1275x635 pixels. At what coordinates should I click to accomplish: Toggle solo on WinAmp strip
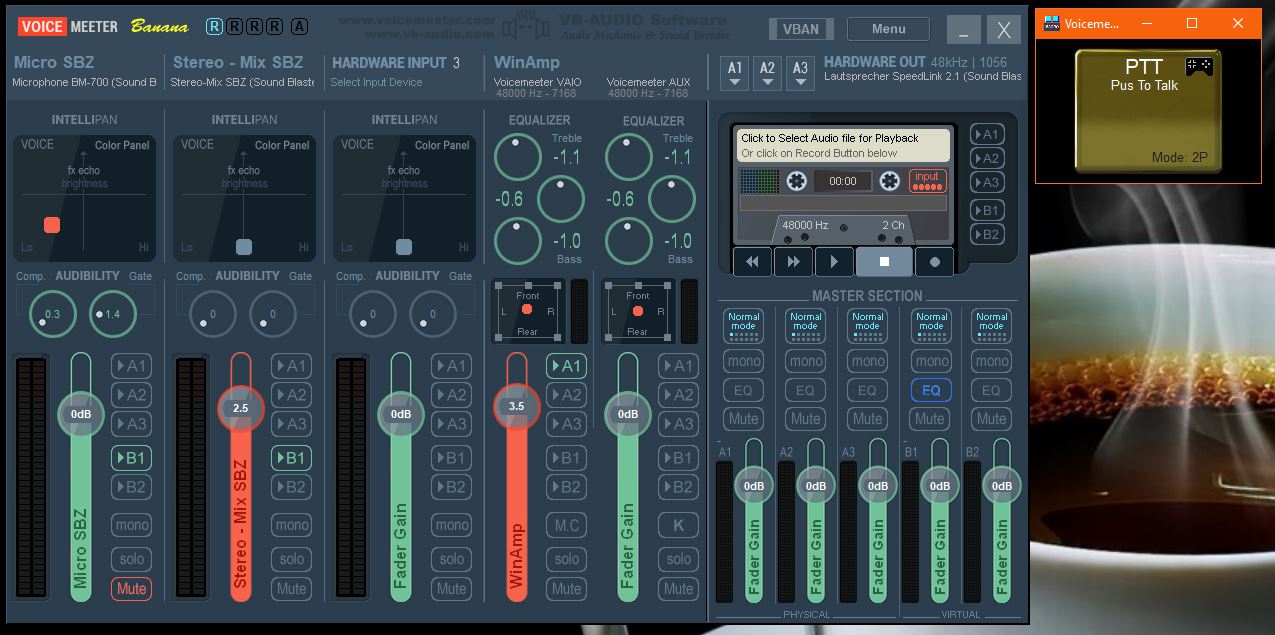[566, 559]
